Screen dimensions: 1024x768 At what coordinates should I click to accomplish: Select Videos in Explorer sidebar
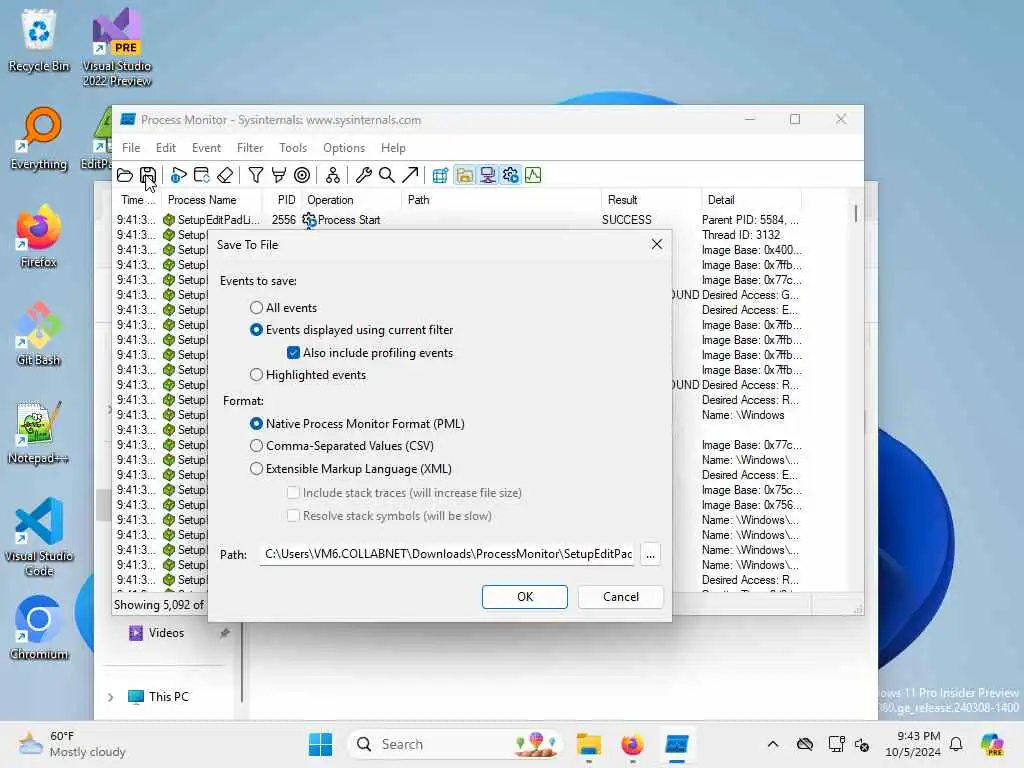click(166, 633)
